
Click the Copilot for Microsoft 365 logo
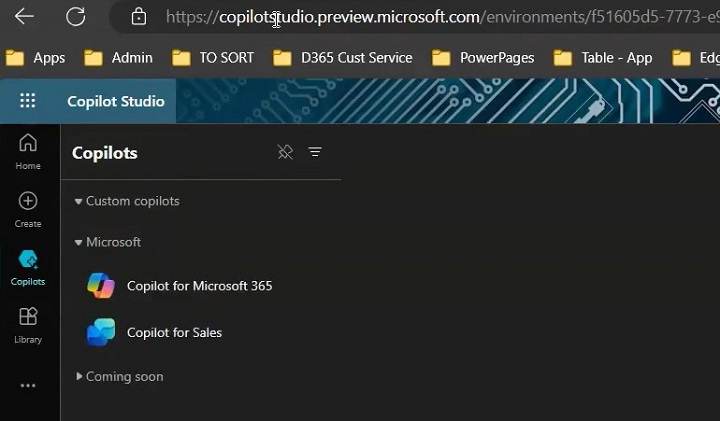[x=101, y=286]
